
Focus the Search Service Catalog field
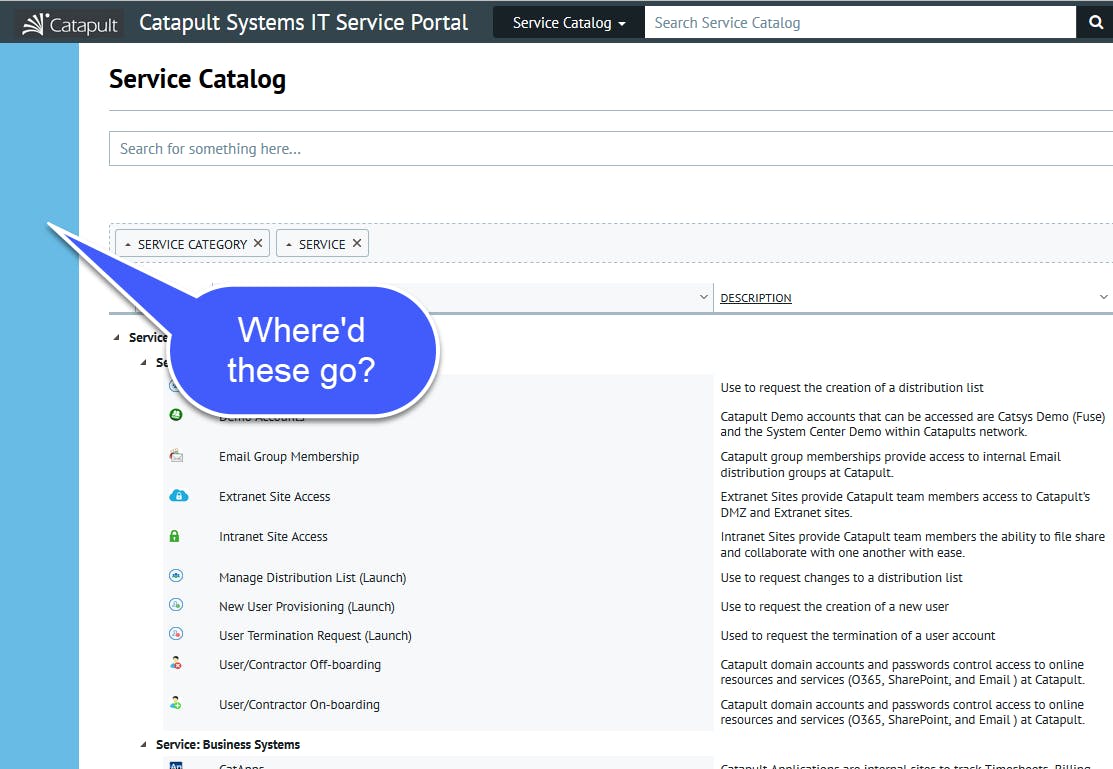(860, 23)
